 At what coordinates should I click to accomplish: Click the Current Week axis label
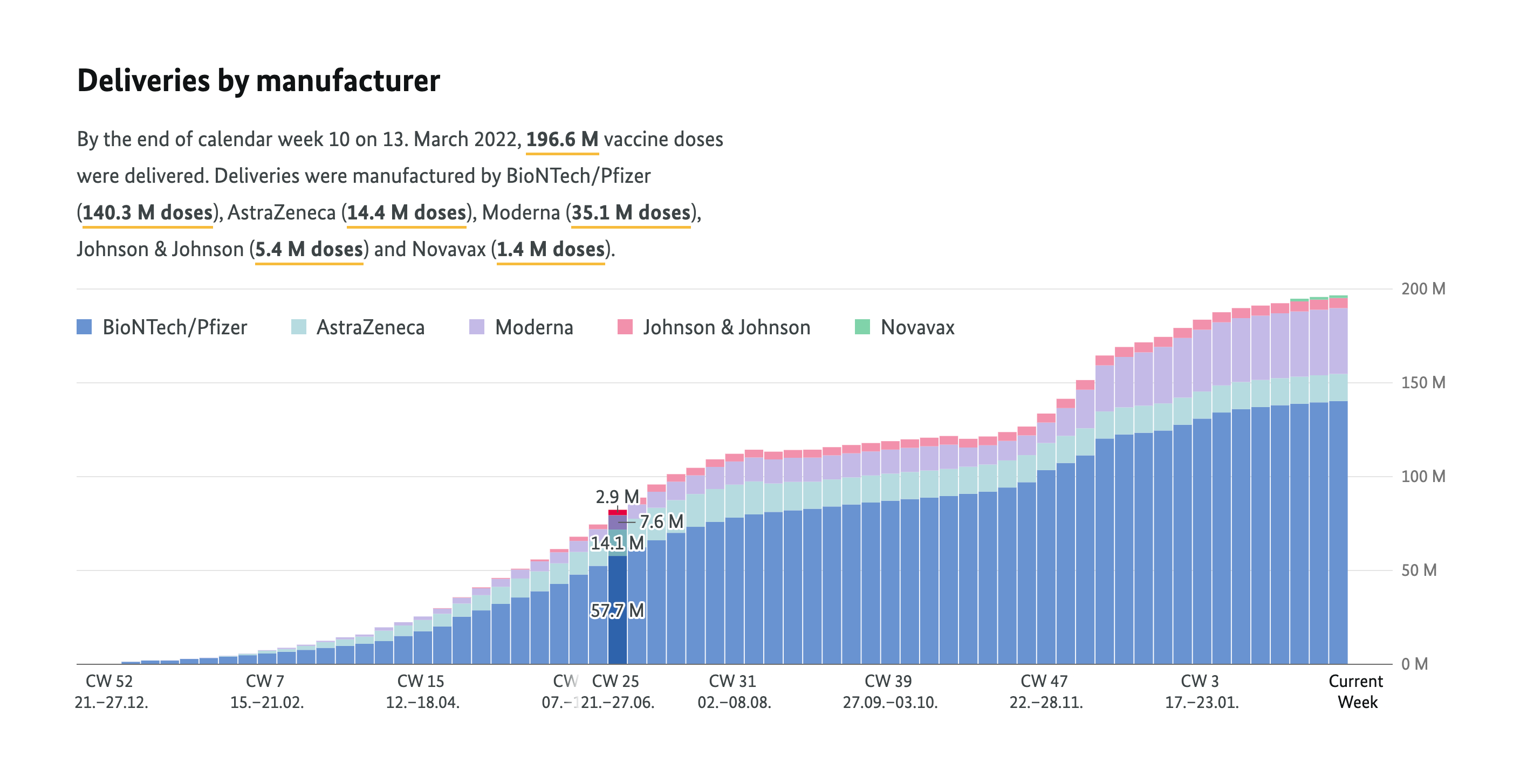coord(1356,691)
